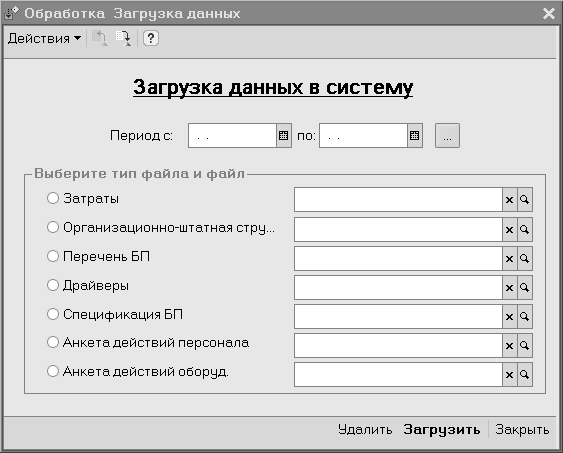Select Анкета действий оборуд. radio button
563x453 pixels.
click(53, 371)
